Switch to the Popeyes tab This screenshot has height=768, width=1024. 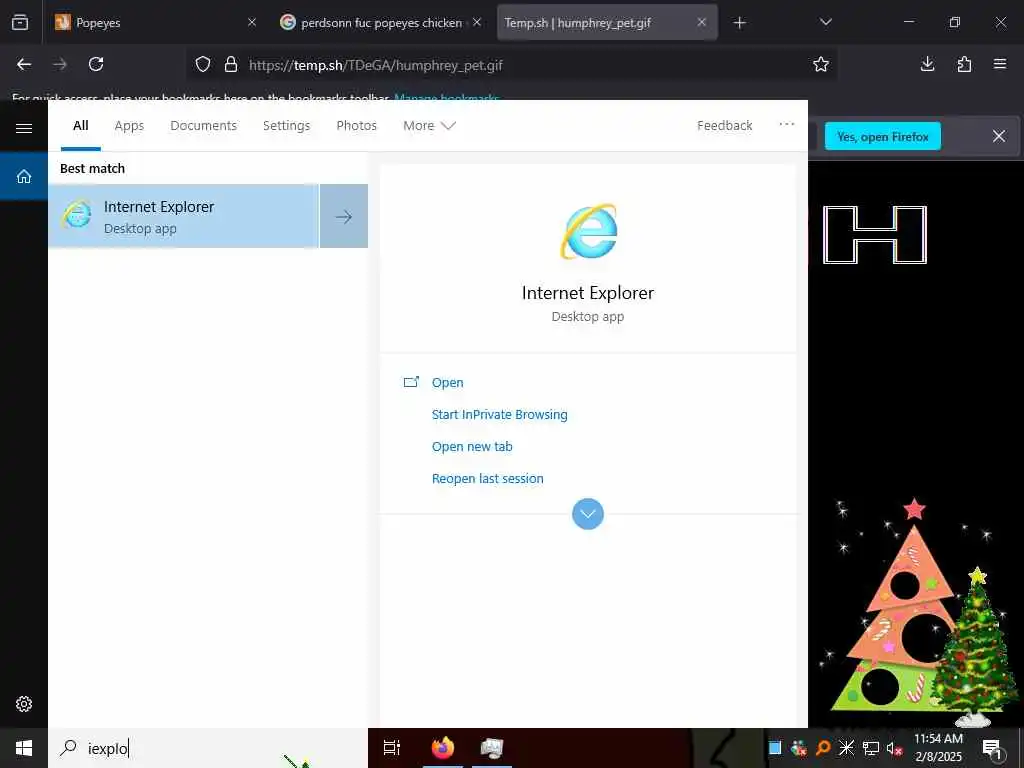(x=155, y=22)
